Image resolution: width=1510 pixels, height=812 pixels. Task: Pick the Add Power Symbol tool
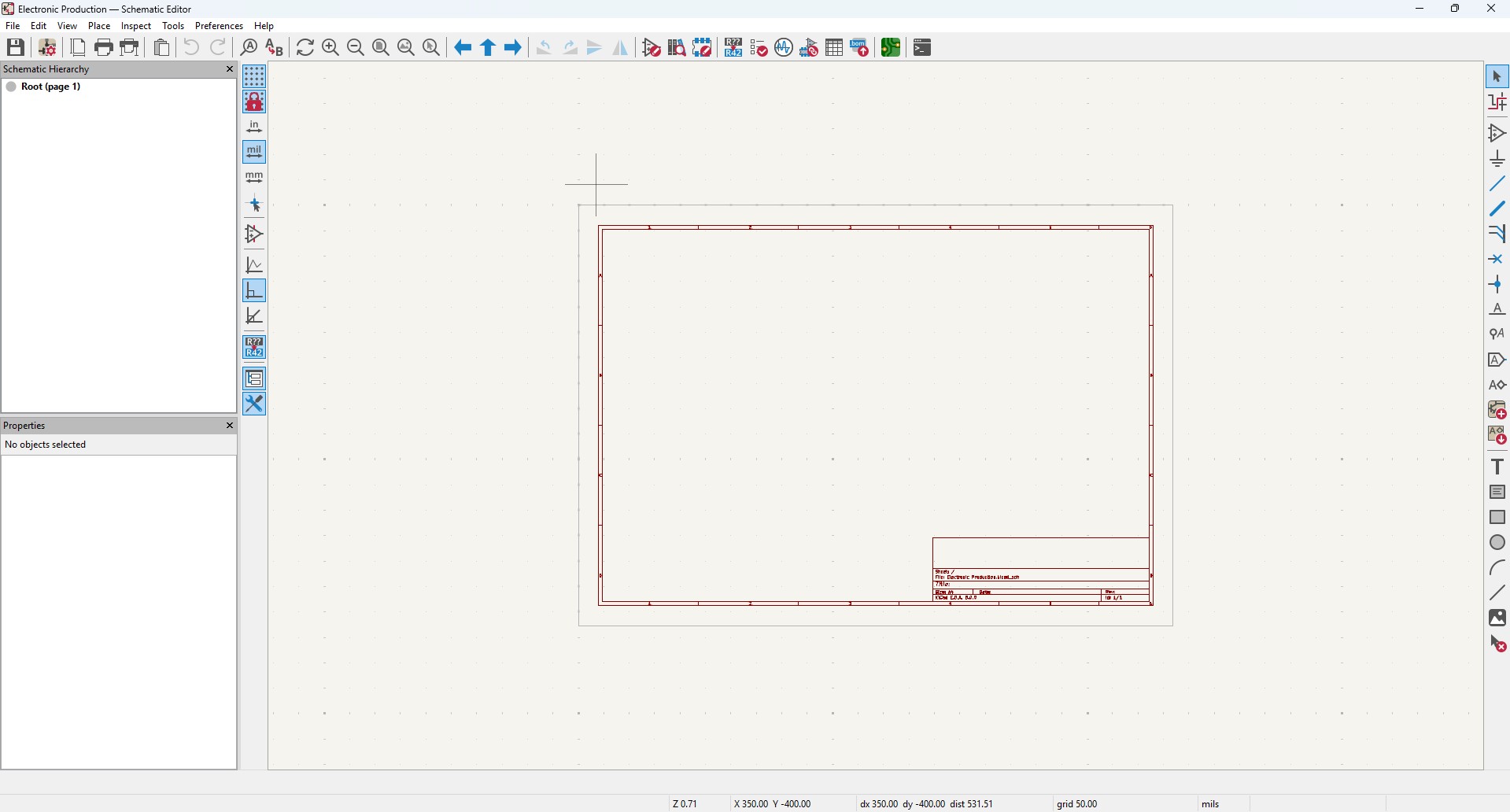(x=1498, y=160)
